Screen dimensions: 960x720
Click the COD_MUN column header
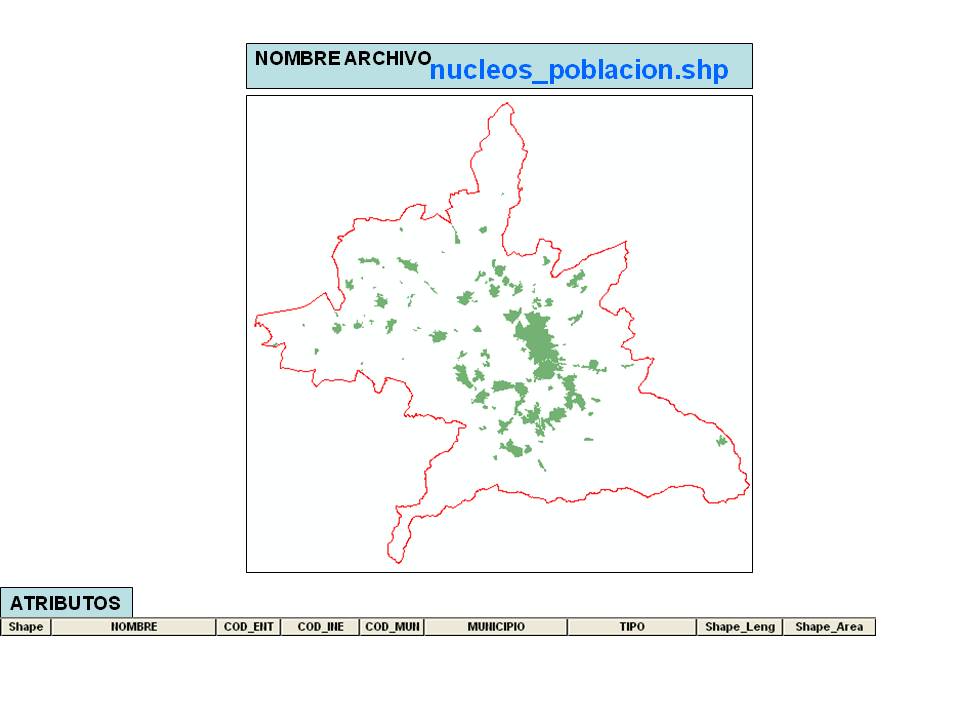point(392,627)
